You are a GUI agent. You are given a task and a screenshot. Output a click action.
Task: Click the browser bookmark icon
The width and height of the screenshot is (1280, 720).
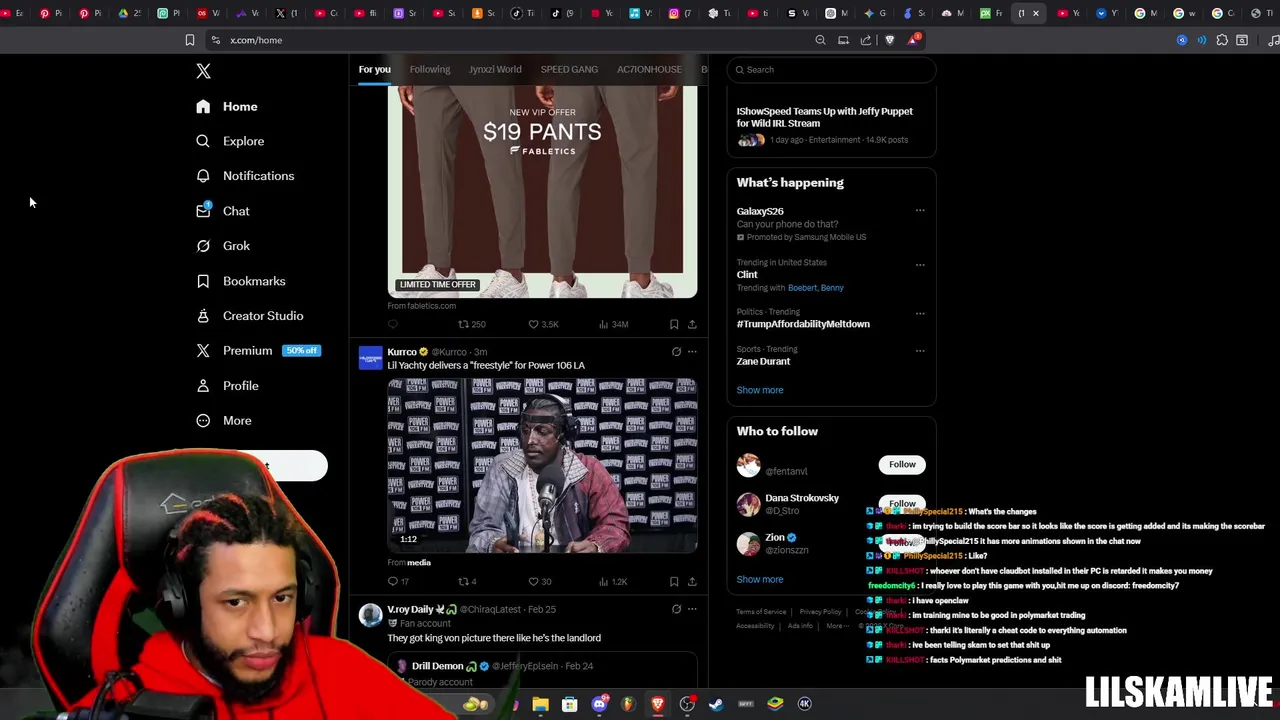tap(190, 40)
